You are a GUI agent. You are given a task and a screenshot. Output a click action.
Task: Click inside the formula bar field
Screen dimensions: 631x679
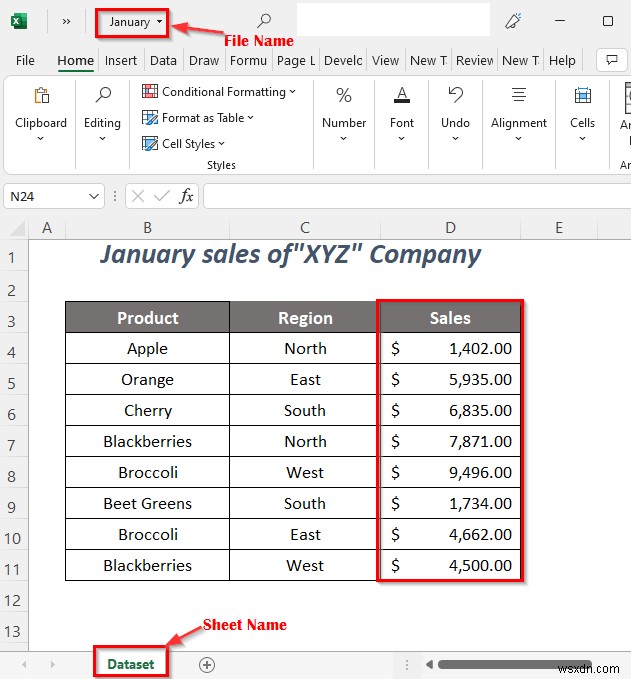coord(417,196)
